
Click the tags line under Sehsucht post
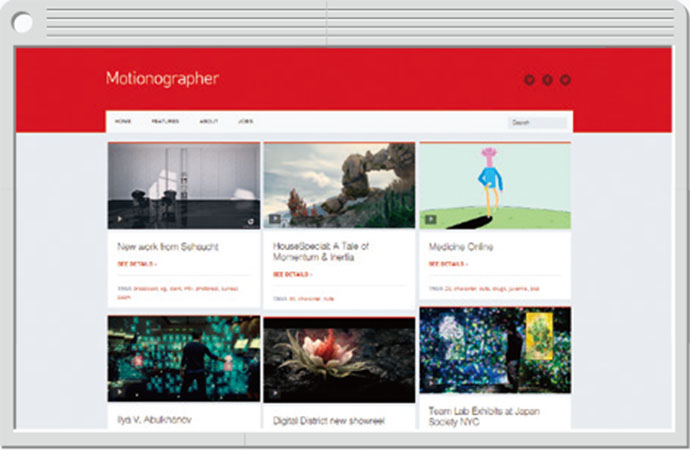pyautogui.click(x=178, y=293)
